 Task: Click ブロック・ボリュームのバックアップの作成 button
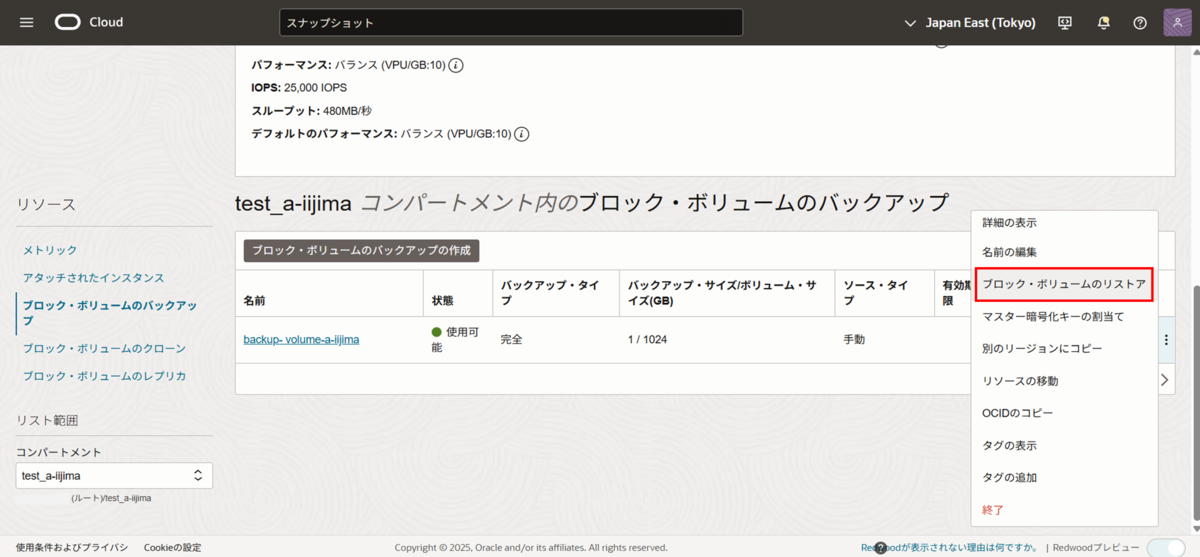pos(362,250)
